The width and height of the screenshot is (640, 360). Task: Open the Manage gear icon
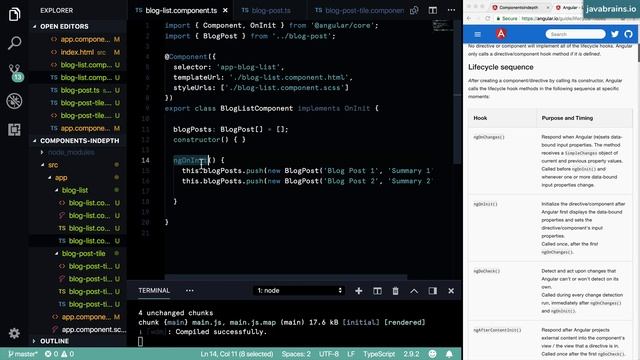coord(14,333)
